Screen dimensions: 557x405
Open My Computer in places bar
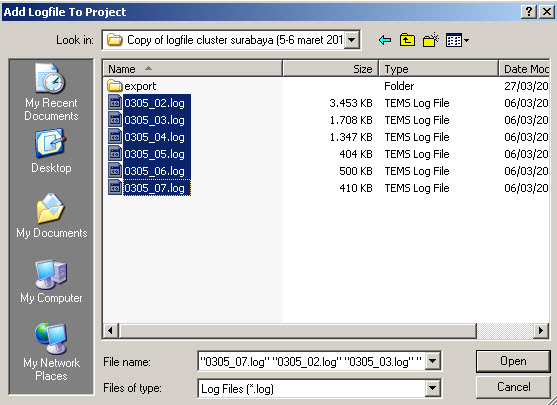(51, 281)
